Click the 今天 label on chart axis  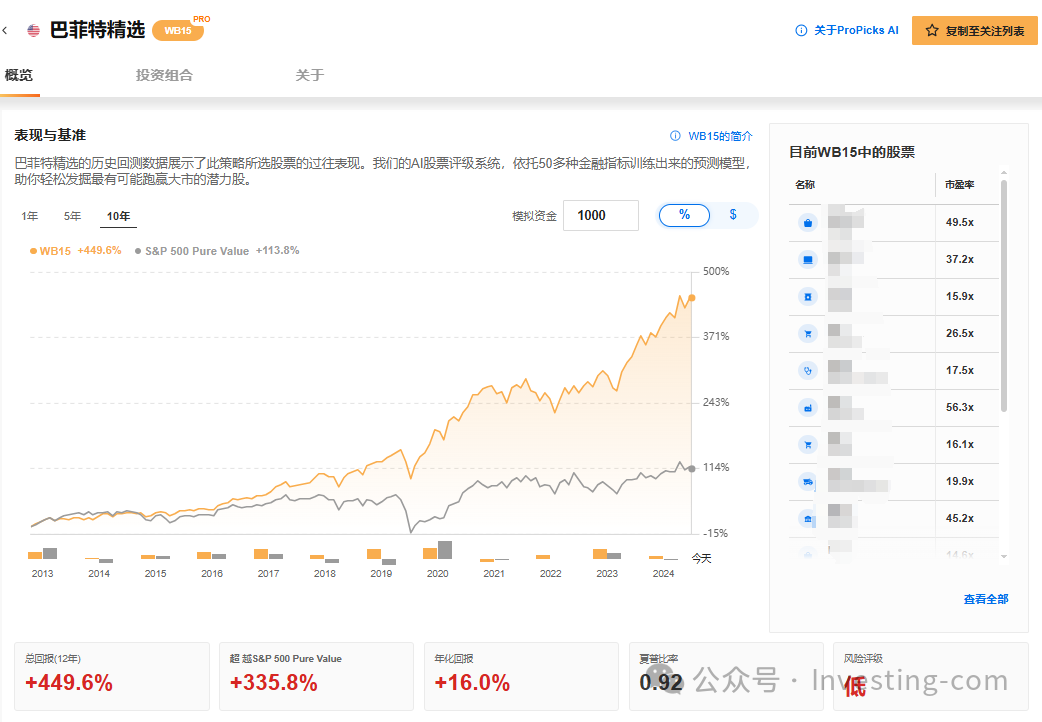pyautogui.click(x=701, y=558)
